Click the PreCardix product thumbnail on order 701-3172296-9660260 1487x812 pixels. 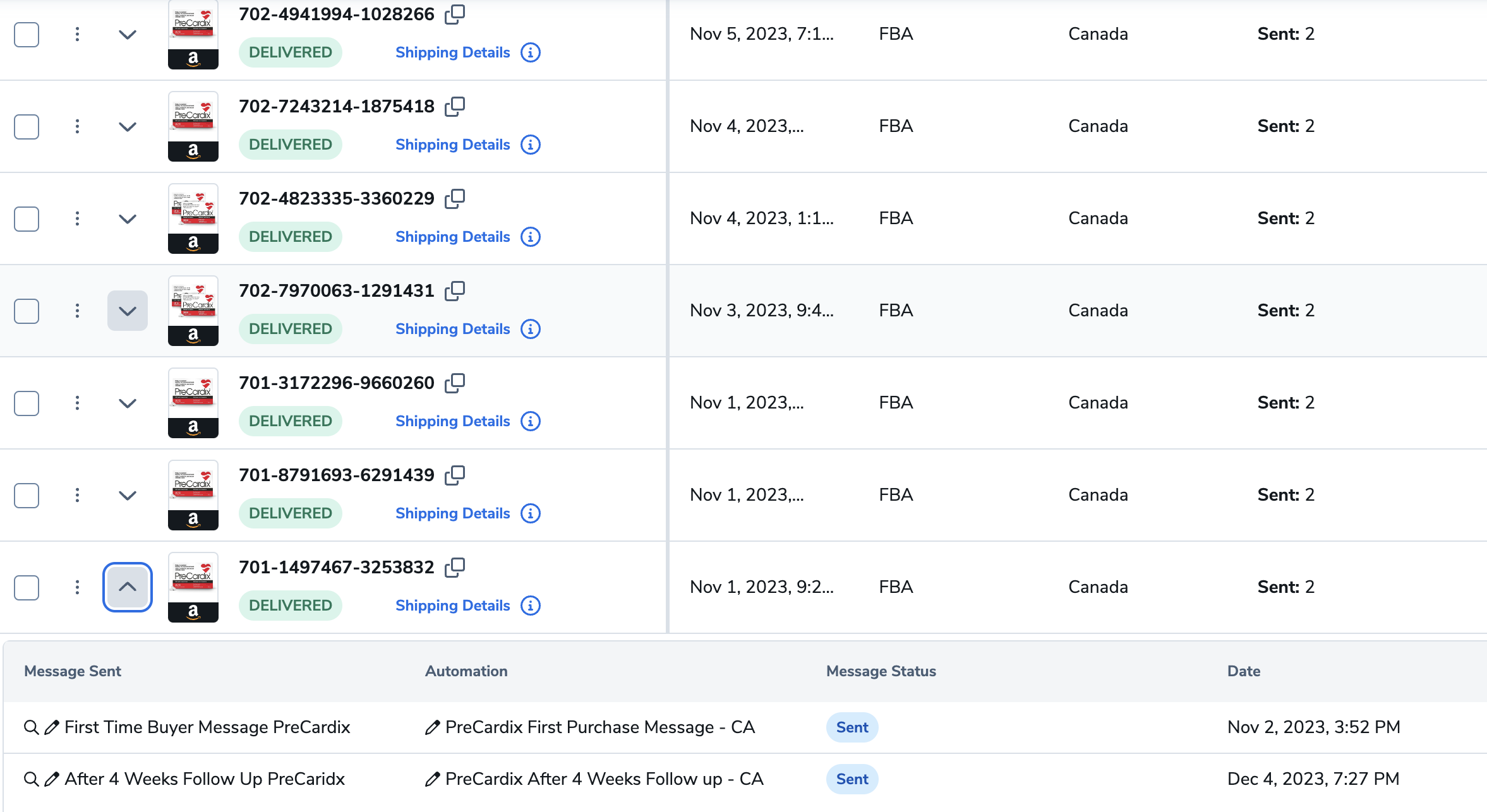(x=193, y=403)
